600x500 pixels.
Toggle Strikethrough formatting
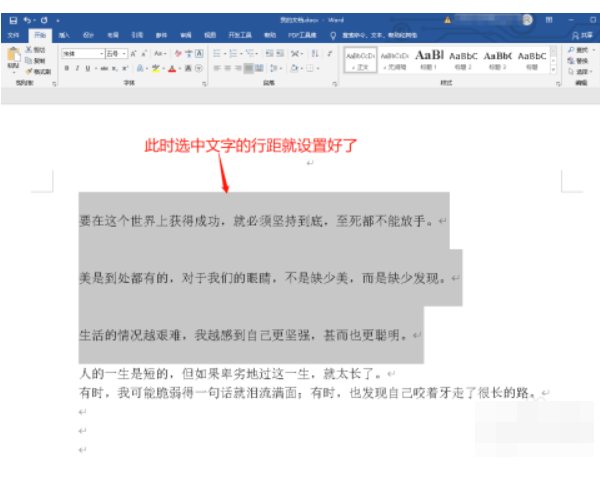pos(104,68)
